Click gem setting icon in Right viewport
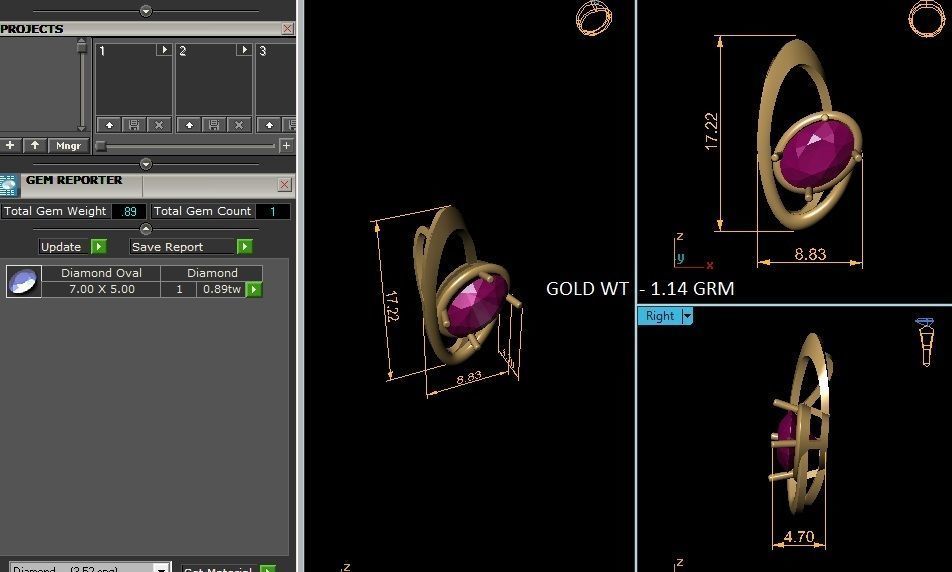This screenshot has height=572, width=952. (925, 342)
